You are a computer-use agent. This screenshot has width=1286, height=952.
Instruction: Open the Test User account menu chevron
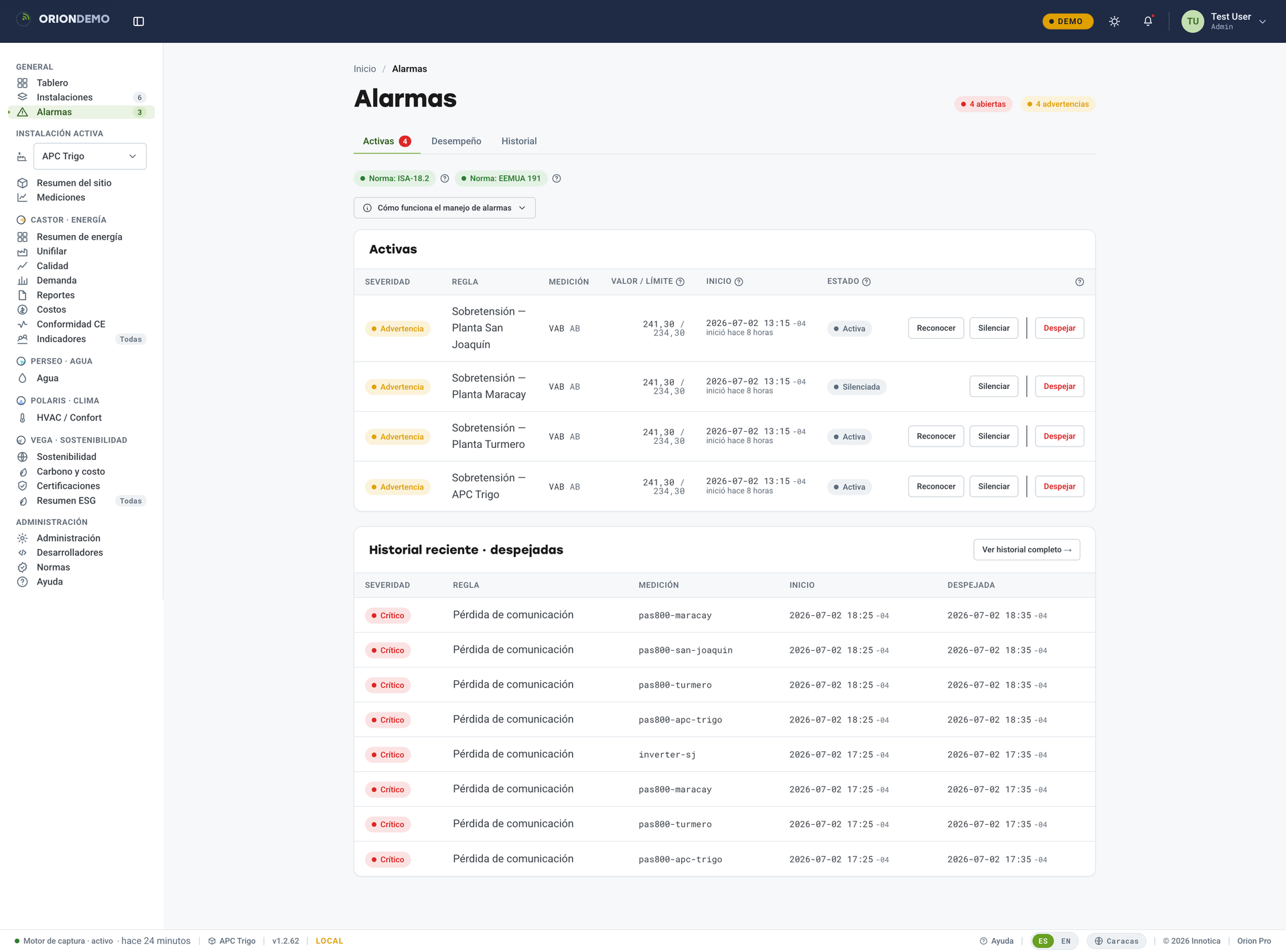click(1263, 21)
